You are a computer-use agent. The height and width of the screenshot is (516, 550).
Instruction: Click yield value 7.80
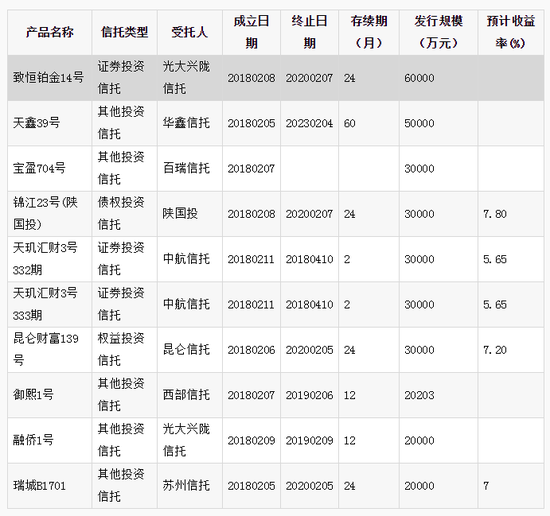[495, 214]
